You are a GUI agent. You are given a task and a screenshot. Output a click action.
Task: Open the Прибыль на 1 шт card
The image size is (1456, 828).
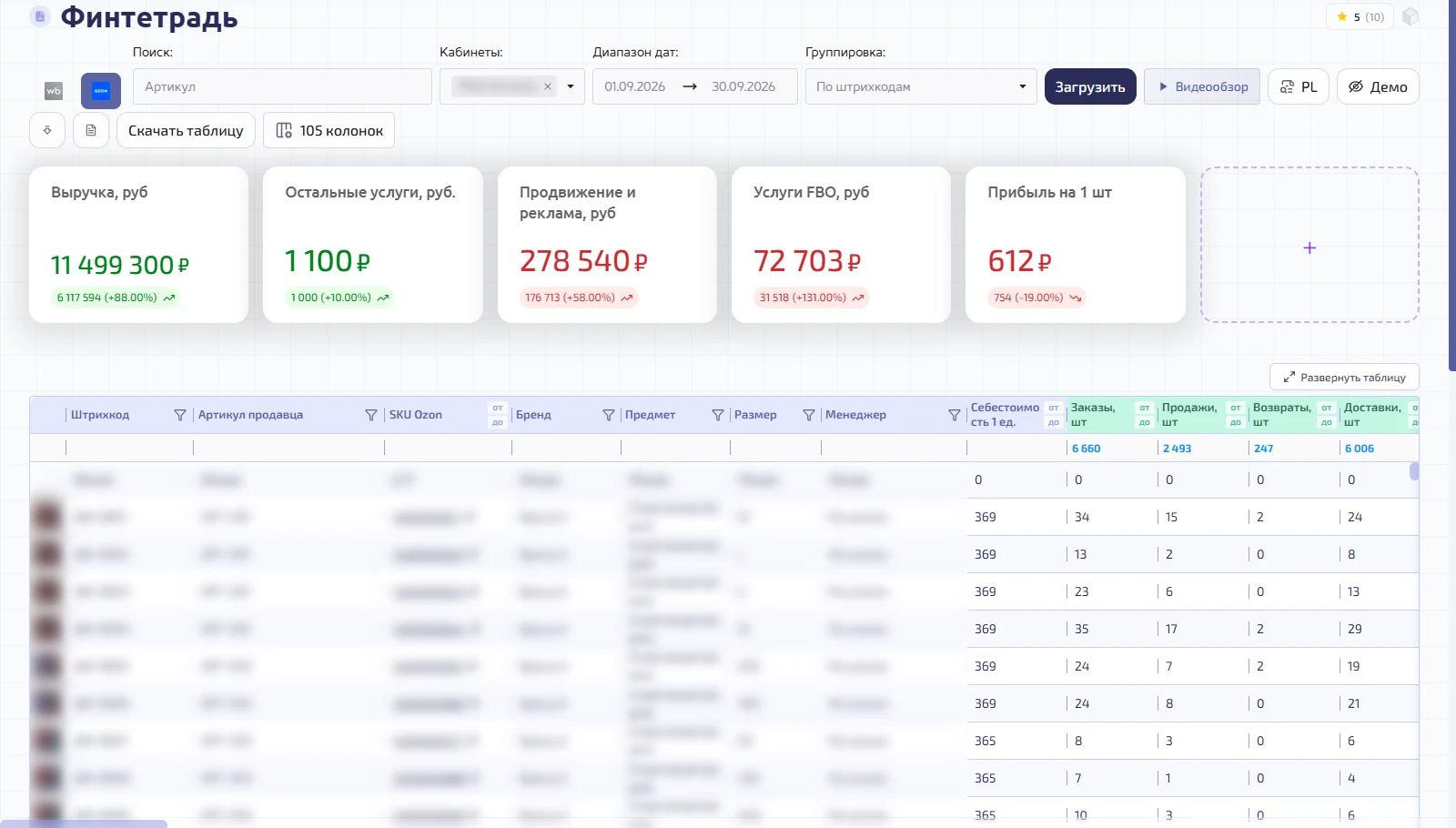coord(1076,245)
